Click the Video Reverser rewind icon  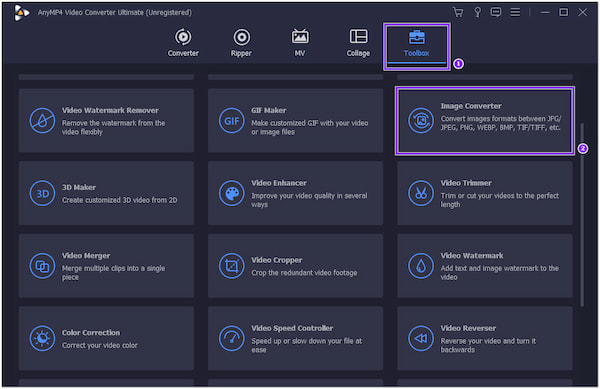(421, 339)
